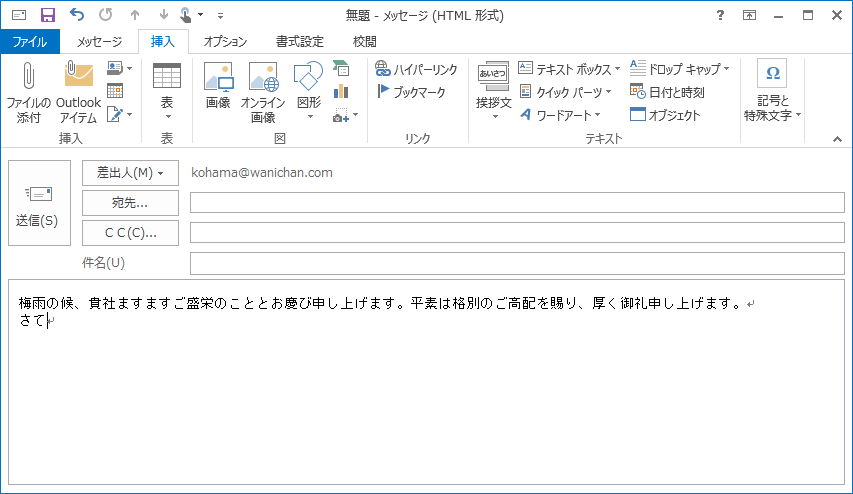Click into the 宛先 recipient field
Image resolution: width=853 pixels, height=494 pixels.
pos(517,203)
